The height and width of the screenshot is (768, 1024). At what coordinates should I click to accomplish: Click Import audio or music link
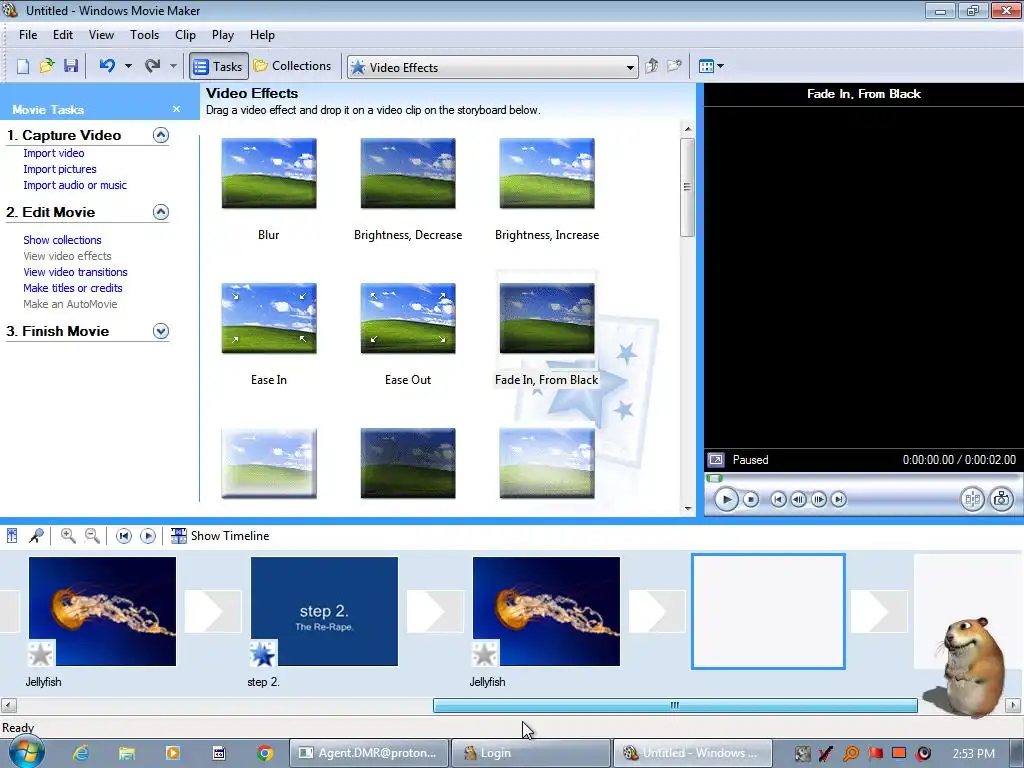point(75,185)
